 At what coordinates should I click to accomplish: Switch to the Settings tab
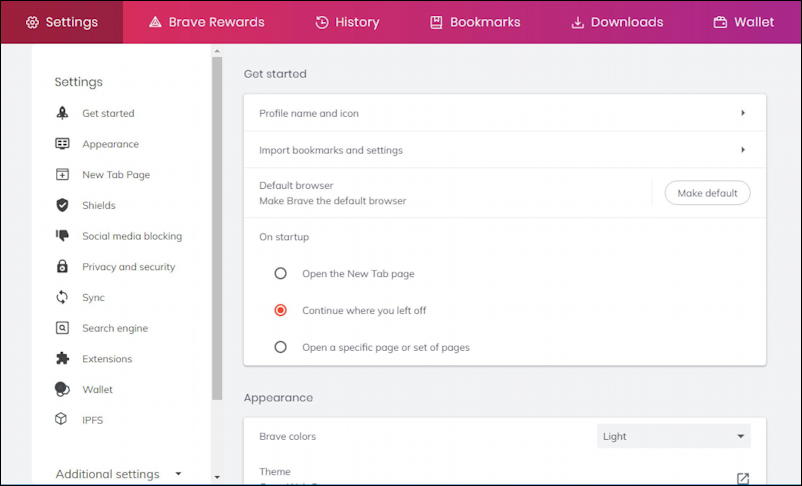(62, 22)
